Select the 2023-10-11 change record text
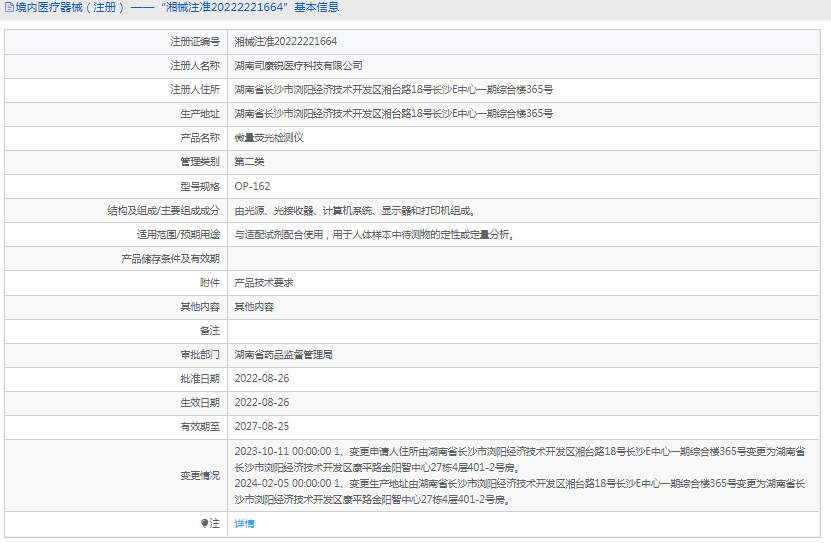Screen dimensions: 831x543 (520, 459)
